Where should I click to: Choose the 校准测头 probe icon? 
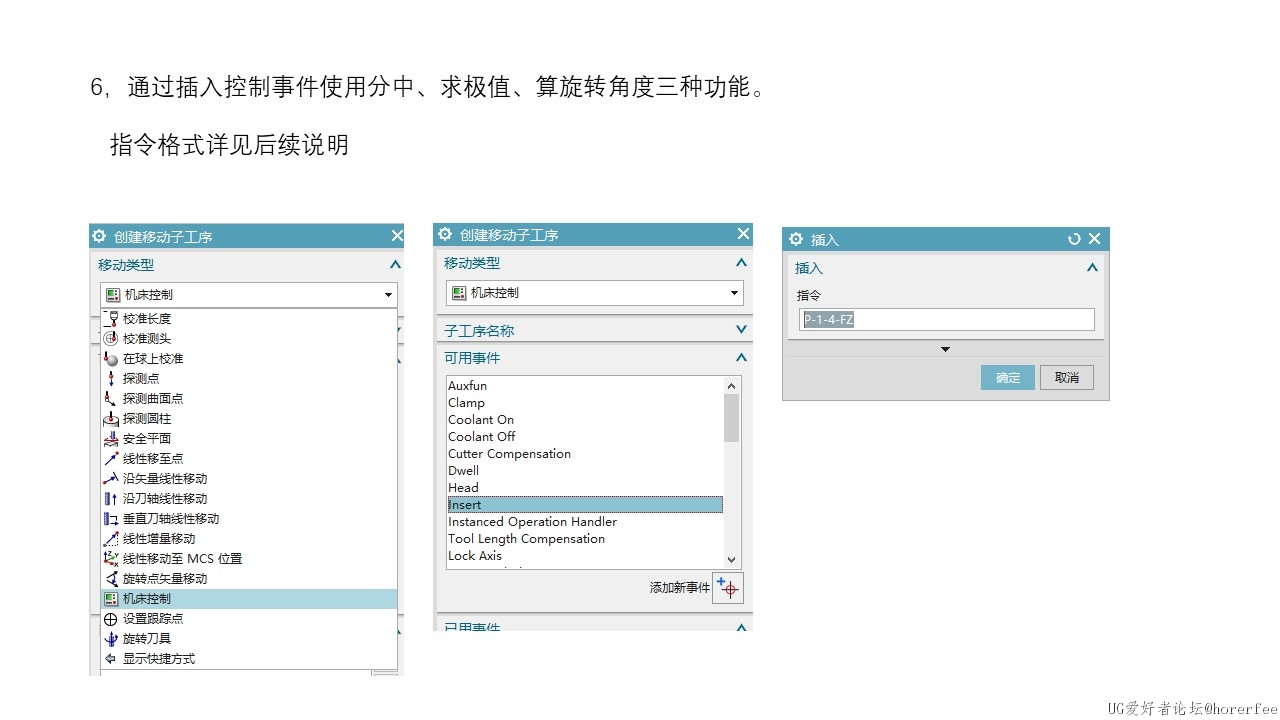111,338
